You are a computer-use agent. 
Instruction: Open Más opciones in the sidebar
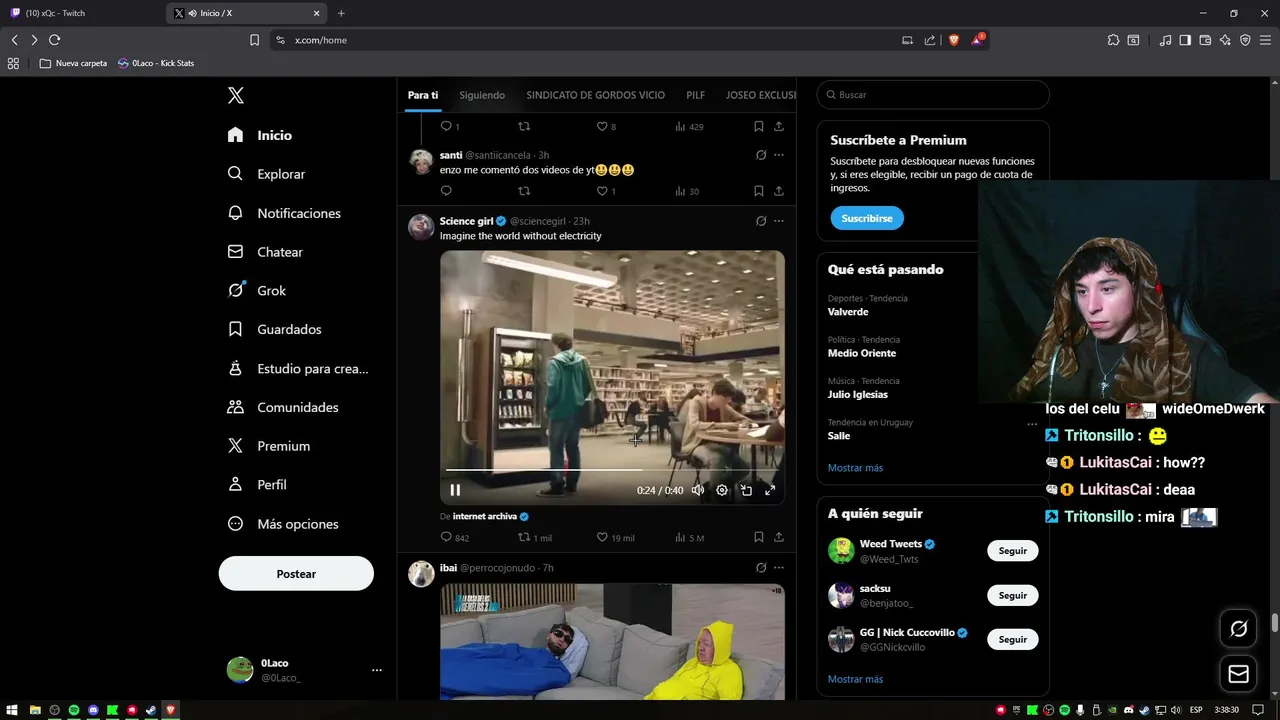283,524
